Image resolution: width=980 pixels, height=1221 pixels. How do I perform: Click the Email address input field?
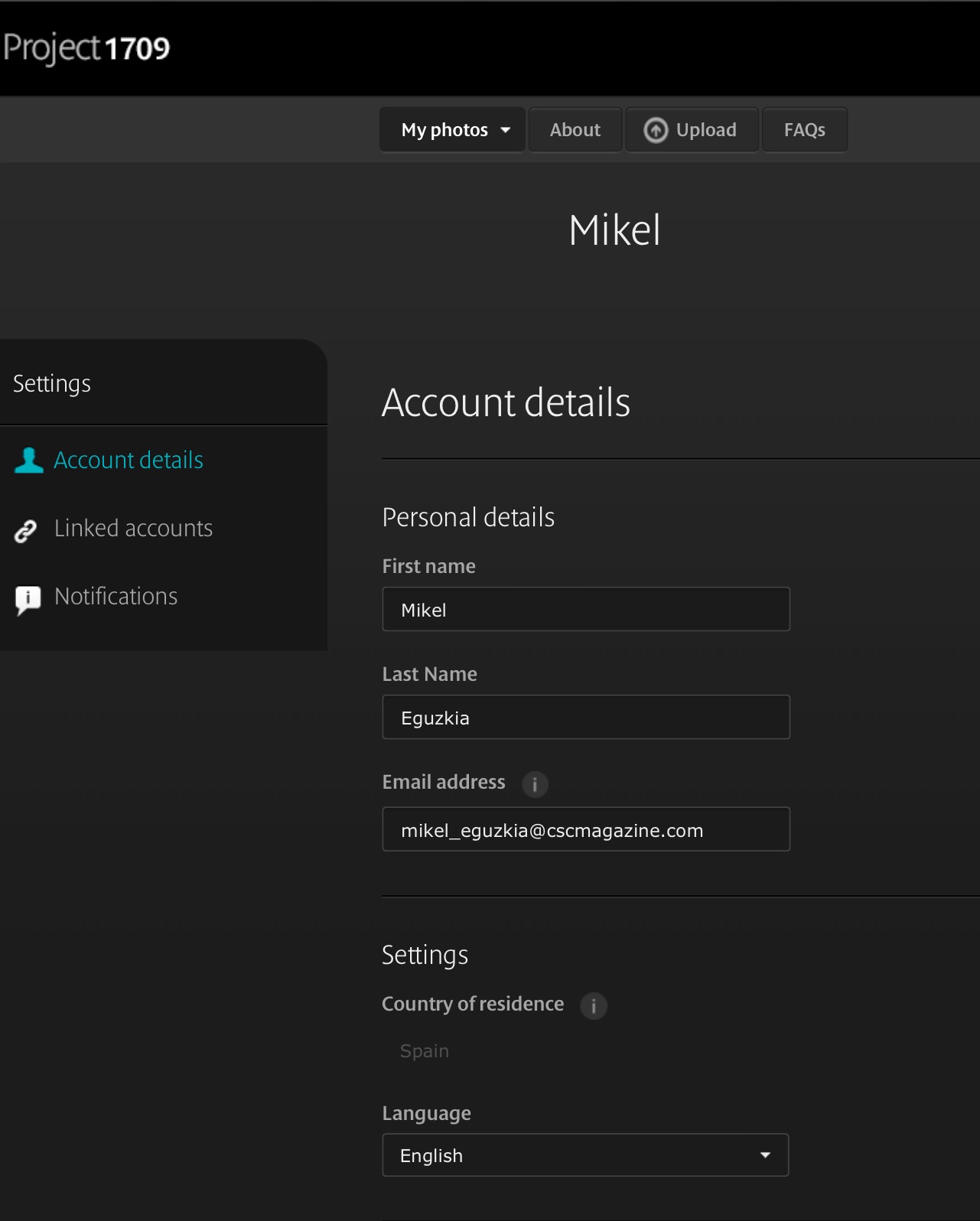[x=585, y=830]
